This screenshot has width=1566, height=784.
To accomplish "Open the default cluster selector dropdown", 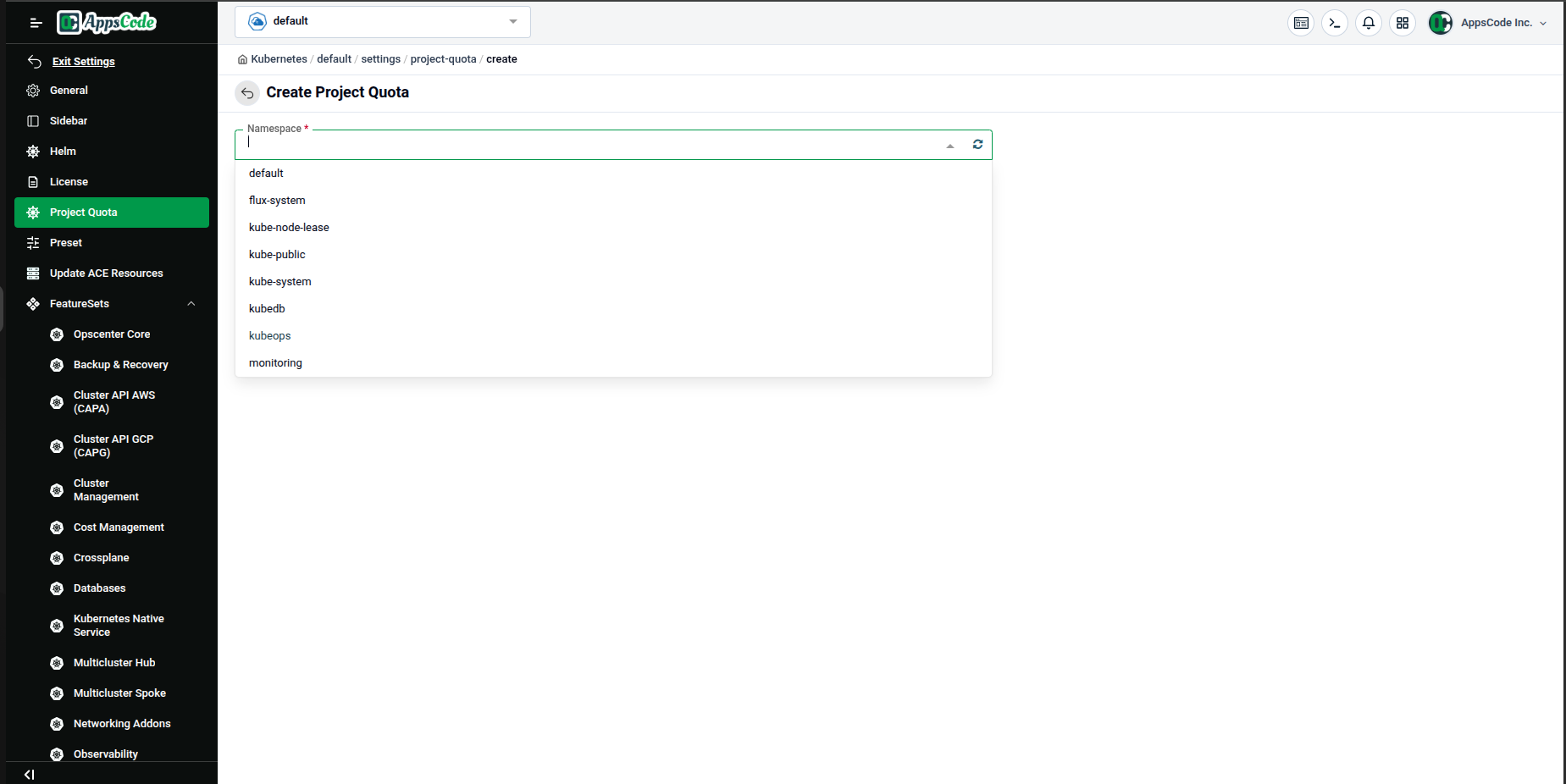I will point(382,21).
